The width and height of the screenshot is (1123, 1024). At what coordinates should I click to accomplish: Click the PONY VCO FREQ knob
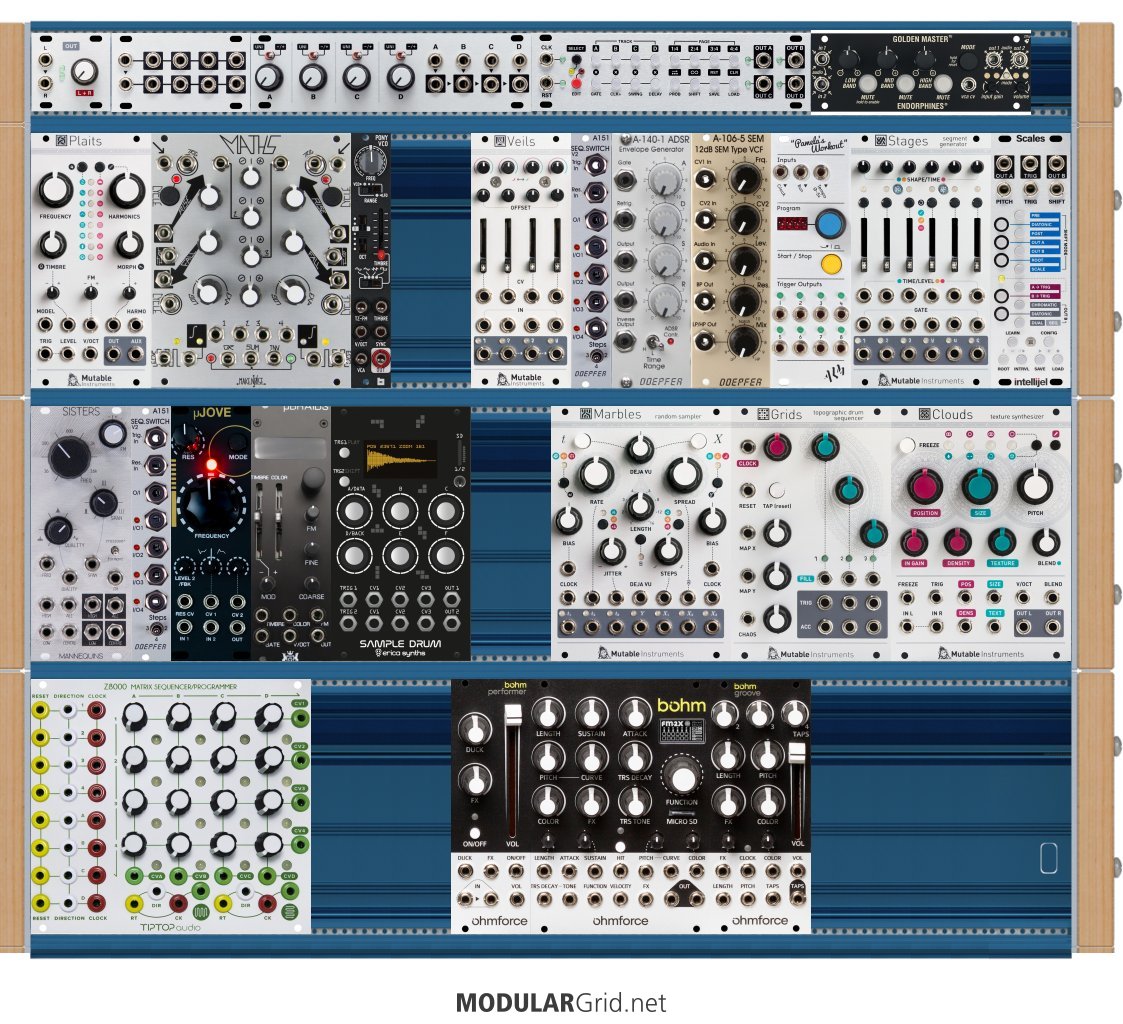click(x=370, y=160)
